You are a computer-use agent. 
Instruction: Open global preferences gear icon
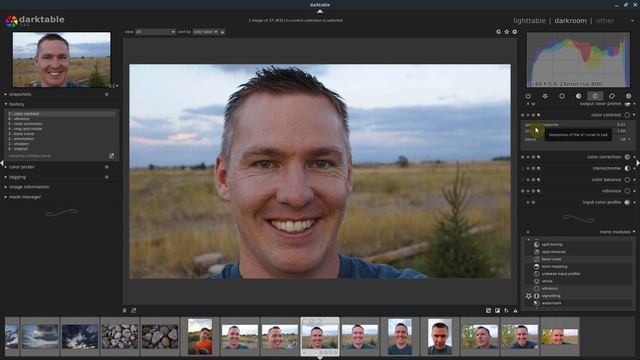(515, 31)
